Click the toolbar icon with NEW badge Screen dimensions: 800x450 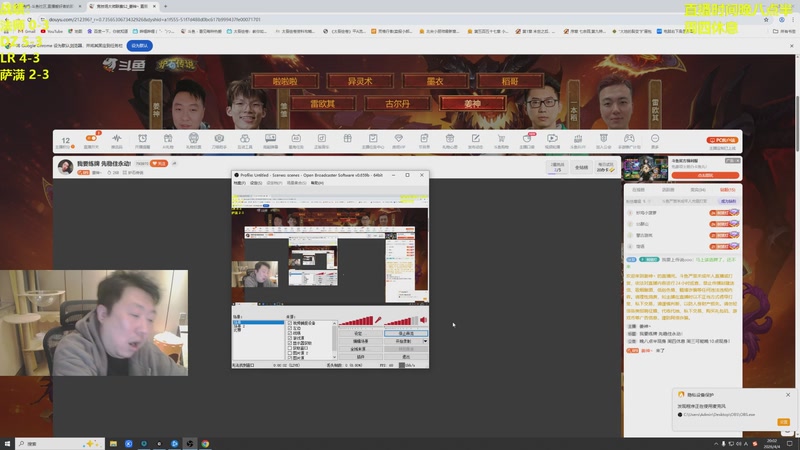527,138
